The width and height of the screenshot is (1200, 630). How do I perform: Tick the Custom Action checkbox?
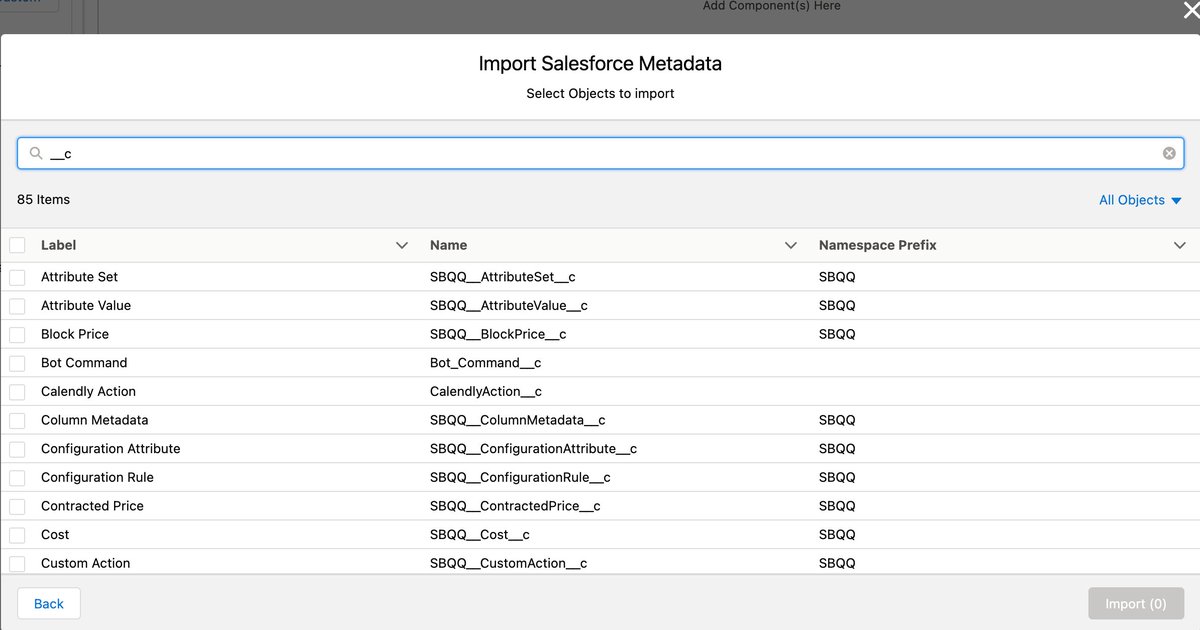[x=17, y=563]
